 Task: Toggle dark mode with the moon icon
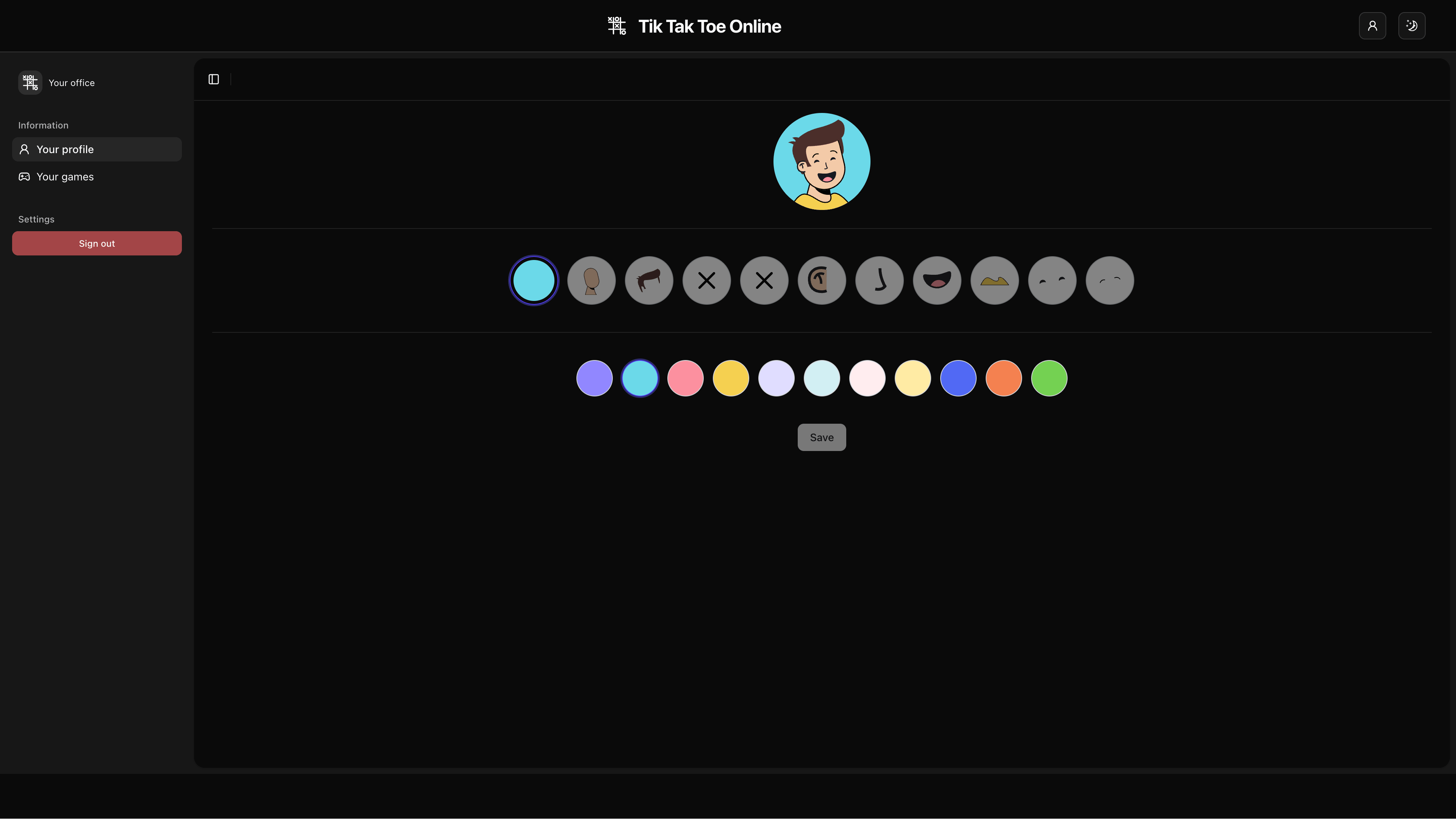[1412, 25]
